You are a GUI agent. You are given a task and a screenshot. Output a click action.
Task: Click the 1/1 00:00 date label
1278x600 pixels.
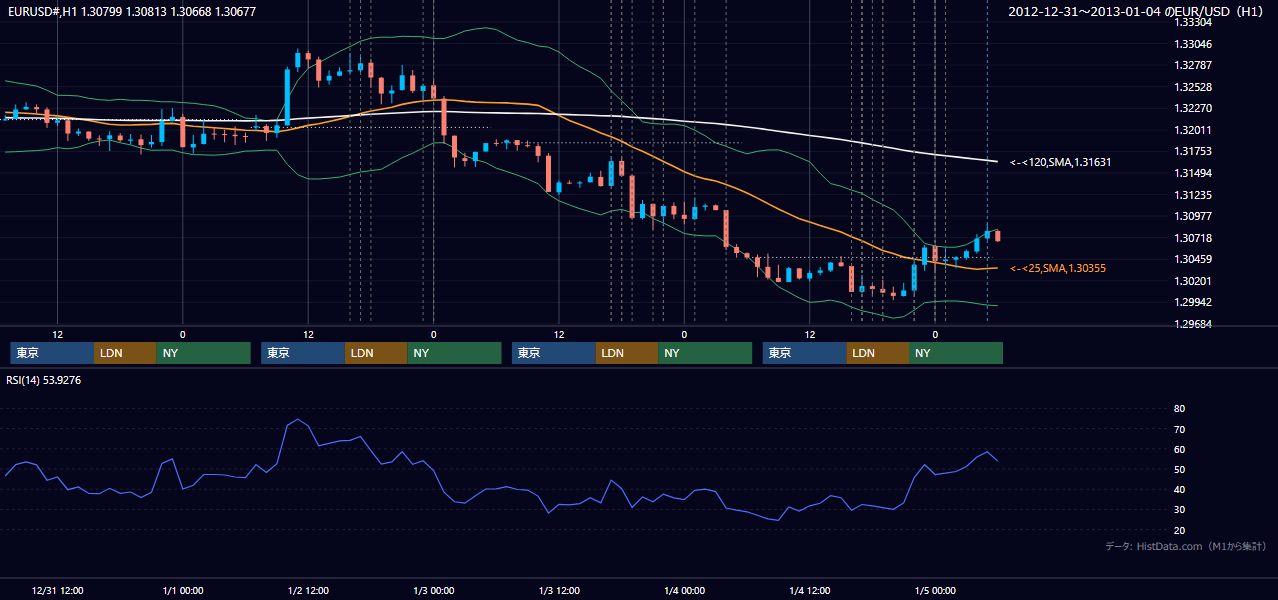coord(182,591)
